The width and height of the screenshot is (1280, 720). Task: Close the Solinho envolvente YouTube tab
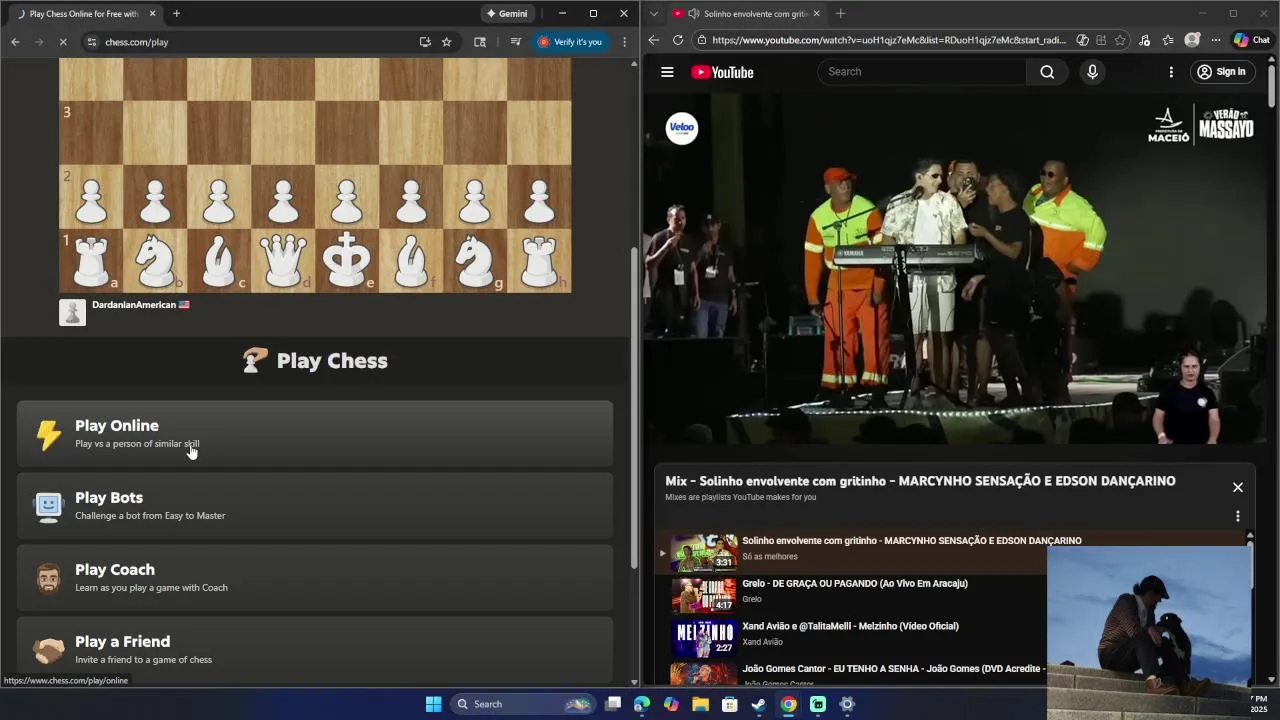pyautogui.click(x=816, y=14)
